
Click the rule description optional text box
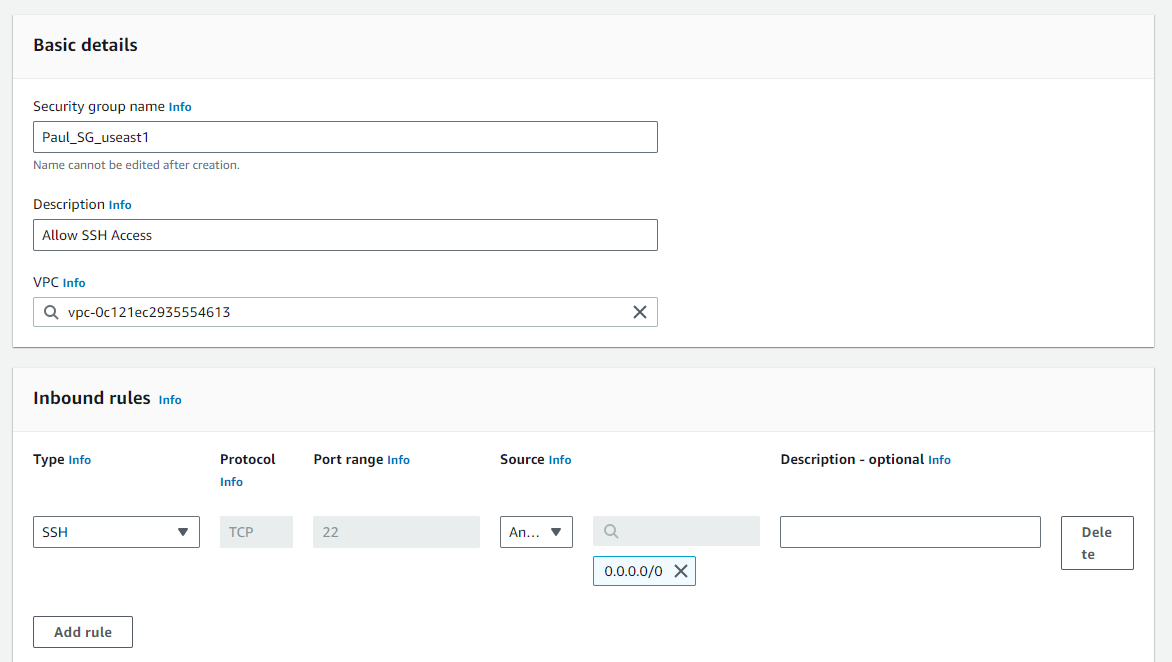coord(910,532)
